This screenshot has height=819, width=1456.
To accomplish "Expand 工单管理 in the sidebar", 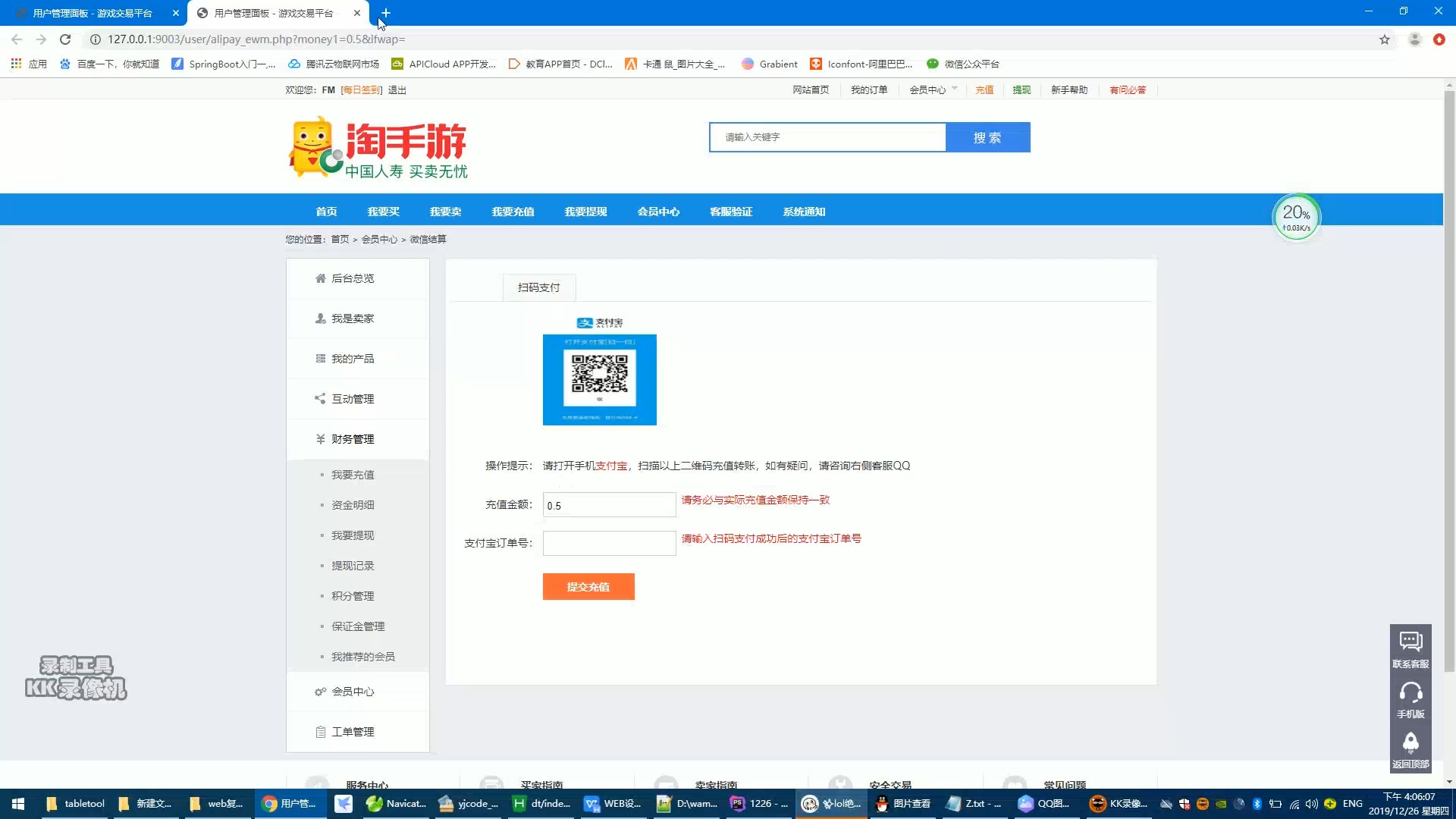I will click(x=358, y=732).
